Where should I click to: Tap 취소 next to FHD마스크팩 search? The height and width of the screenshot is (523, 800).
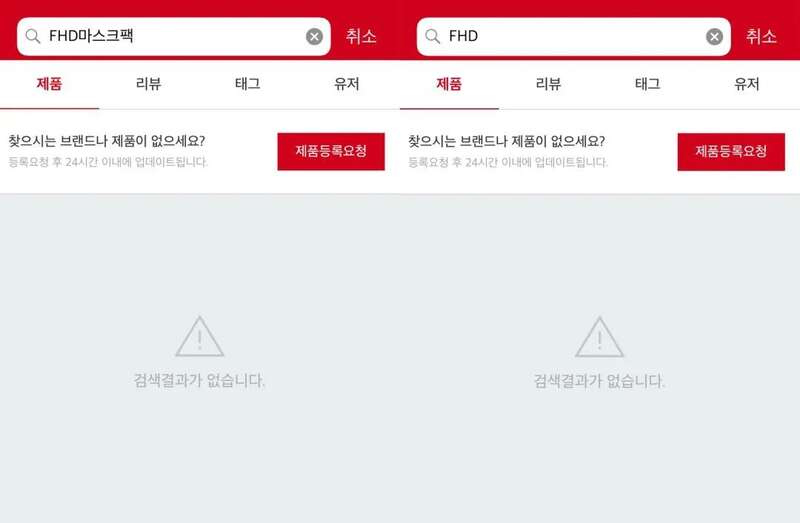pyautogui.click(x=361, y=36)
